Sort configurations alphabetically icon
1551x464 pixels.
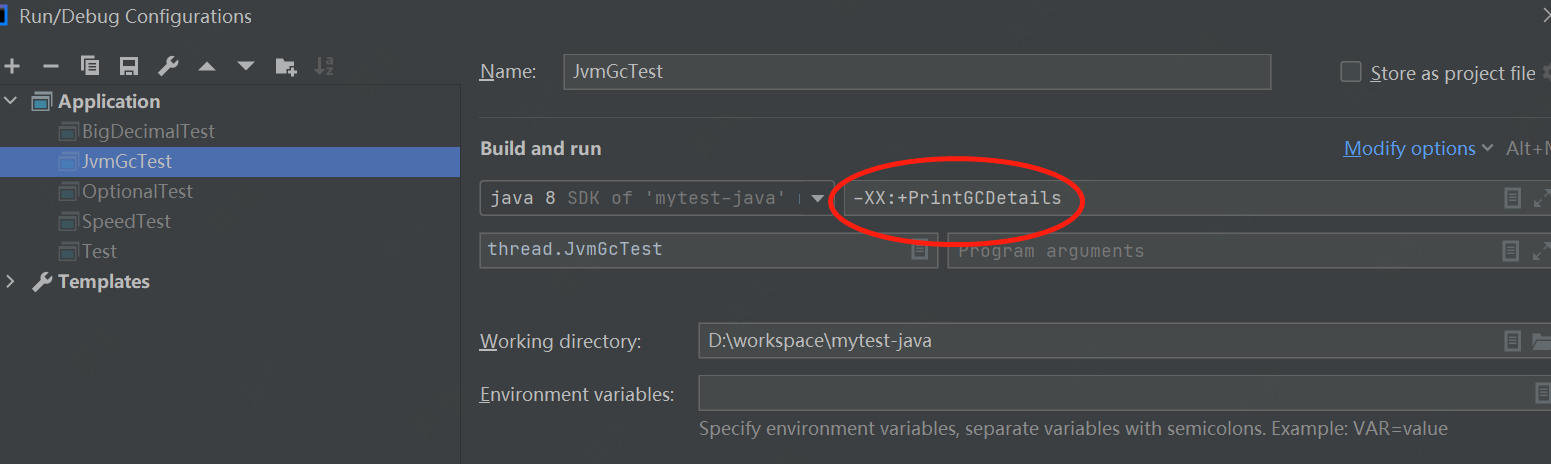(324, 66)
